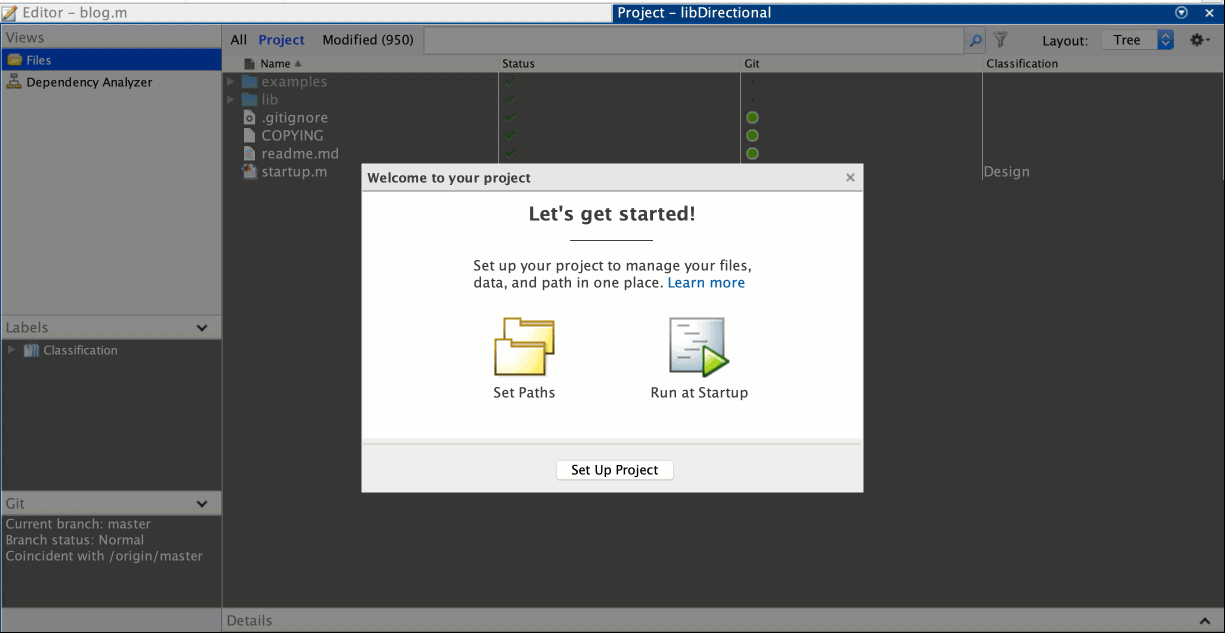Expand the examples folder
This screenshot has height=633, width=1225.
point(231,82)
